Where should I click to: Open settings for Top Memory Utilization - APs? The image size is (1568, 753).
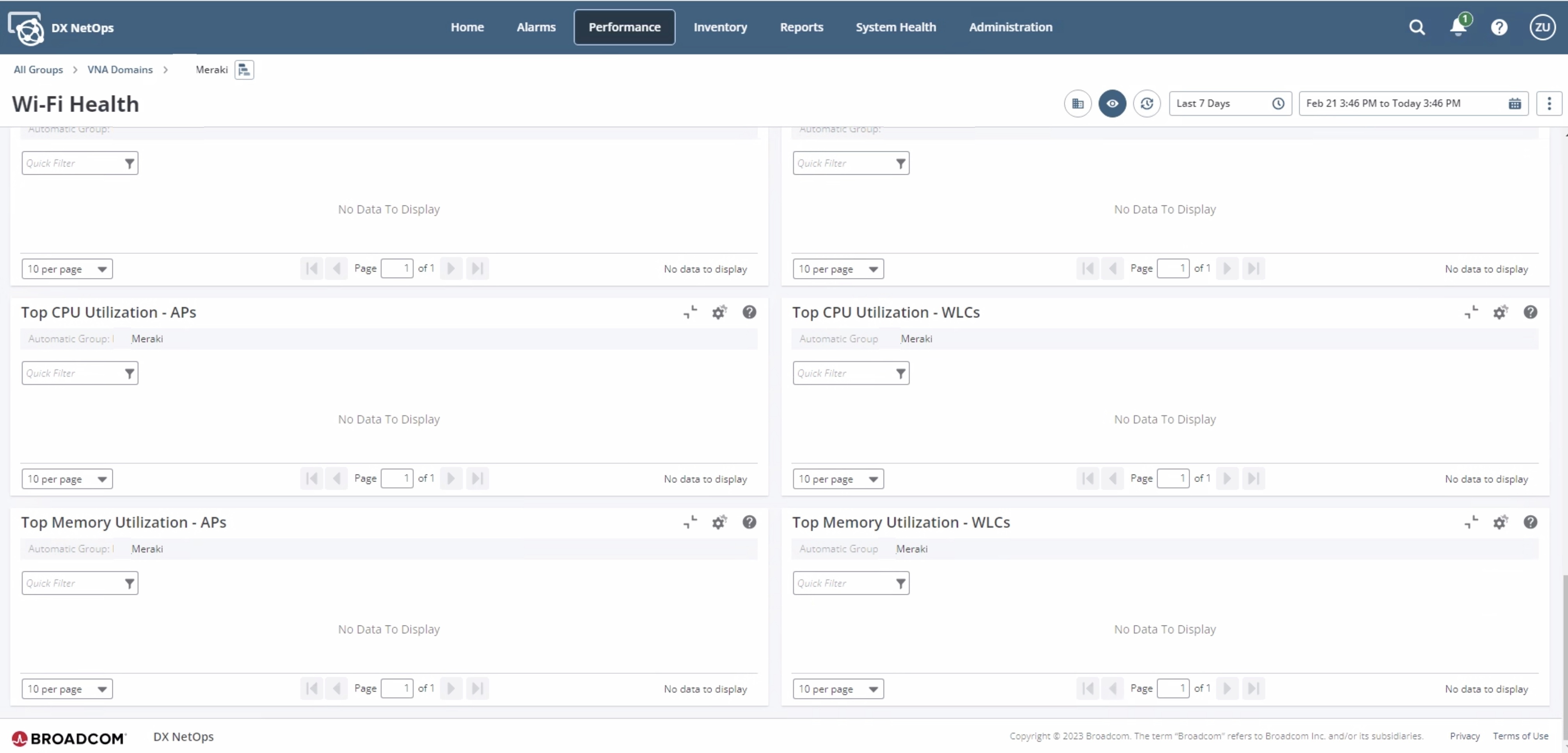pos(719,522)
